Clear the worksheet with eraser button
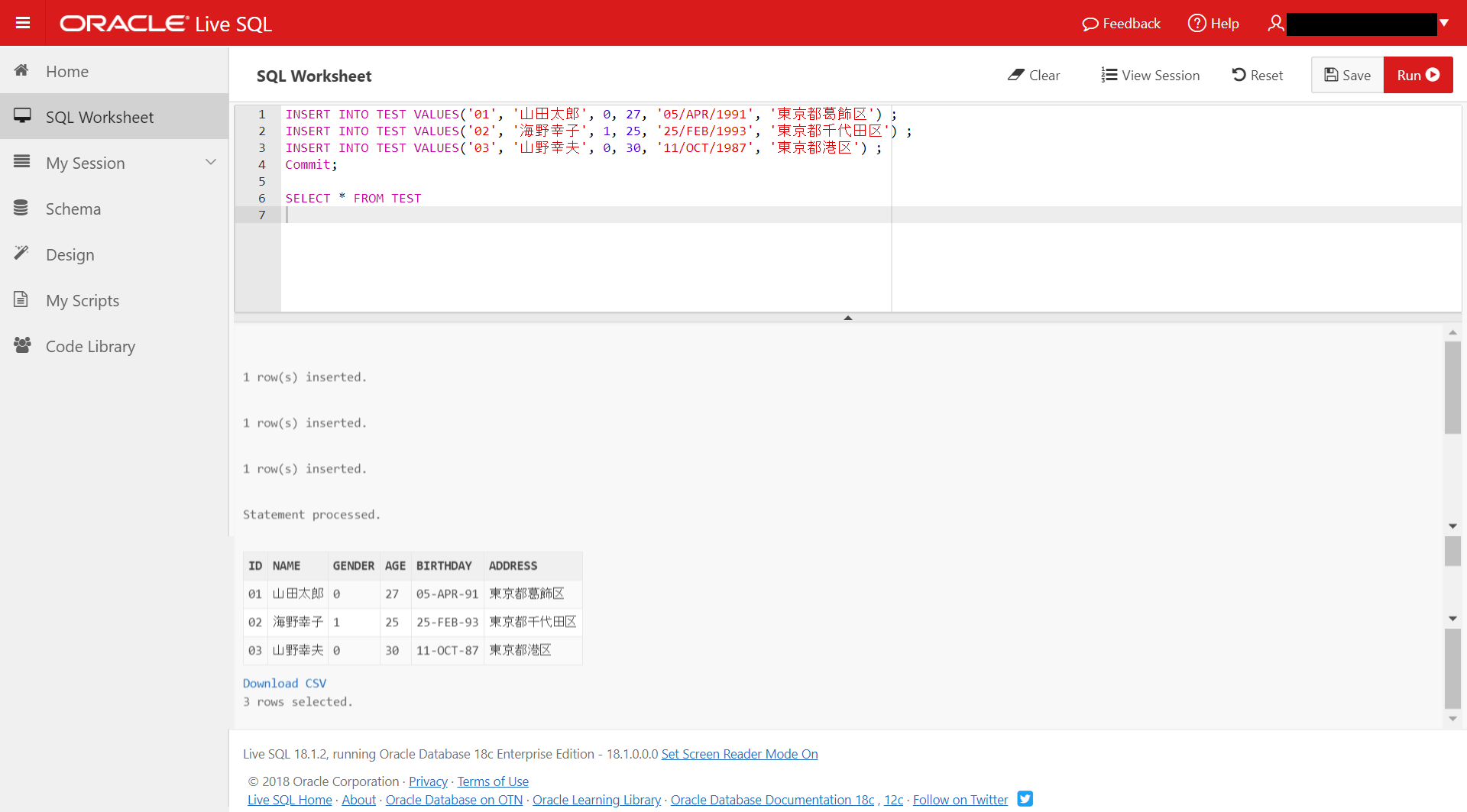Screen dimensions: 1467x812 1034,76
